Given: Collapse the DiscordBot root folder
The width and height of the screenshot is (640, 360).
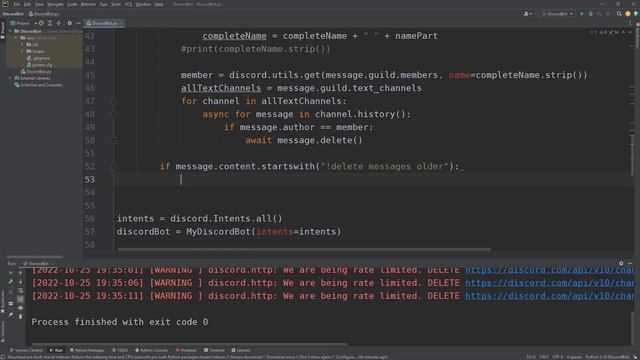Looking at the screenshot, I should coord(10,31).
